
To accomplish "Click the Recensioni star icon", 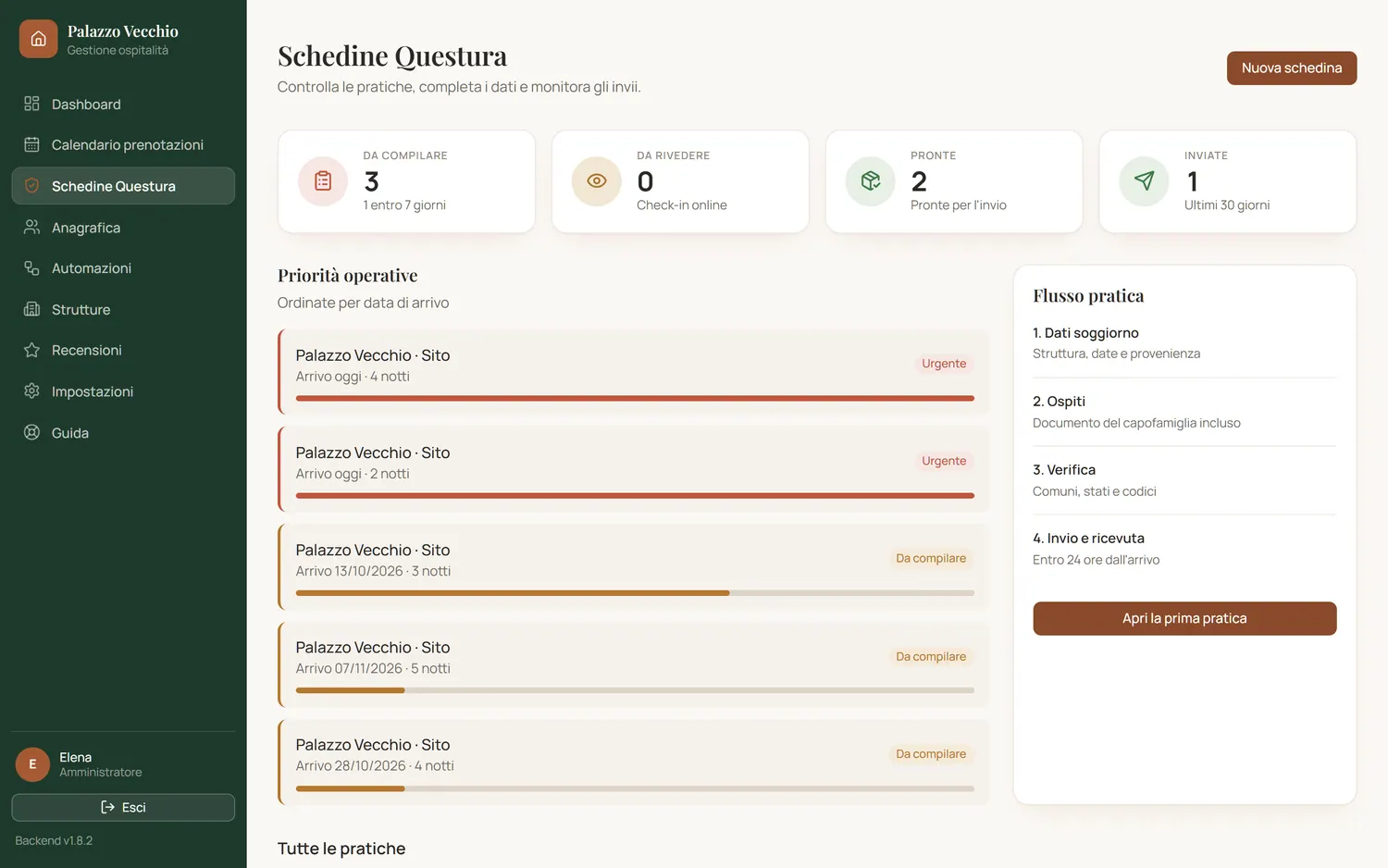I will click(x=31, y=350).
